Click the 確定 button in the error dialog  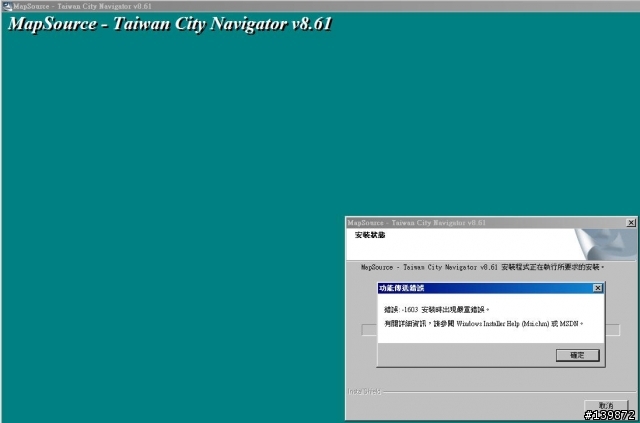[577, 355]
